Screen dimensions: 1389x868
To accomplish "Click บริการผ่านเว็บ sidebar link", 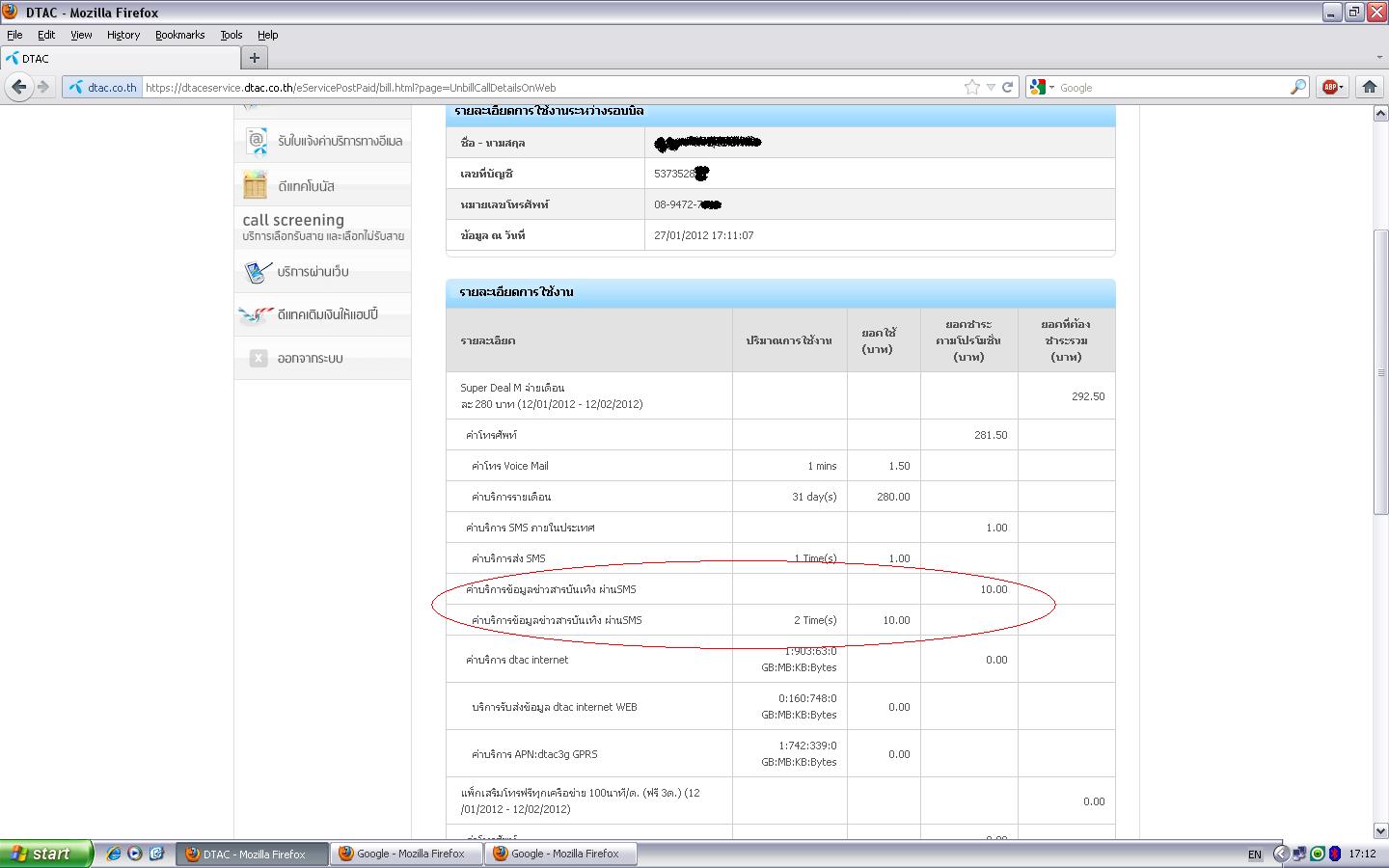I will point(313,272).
